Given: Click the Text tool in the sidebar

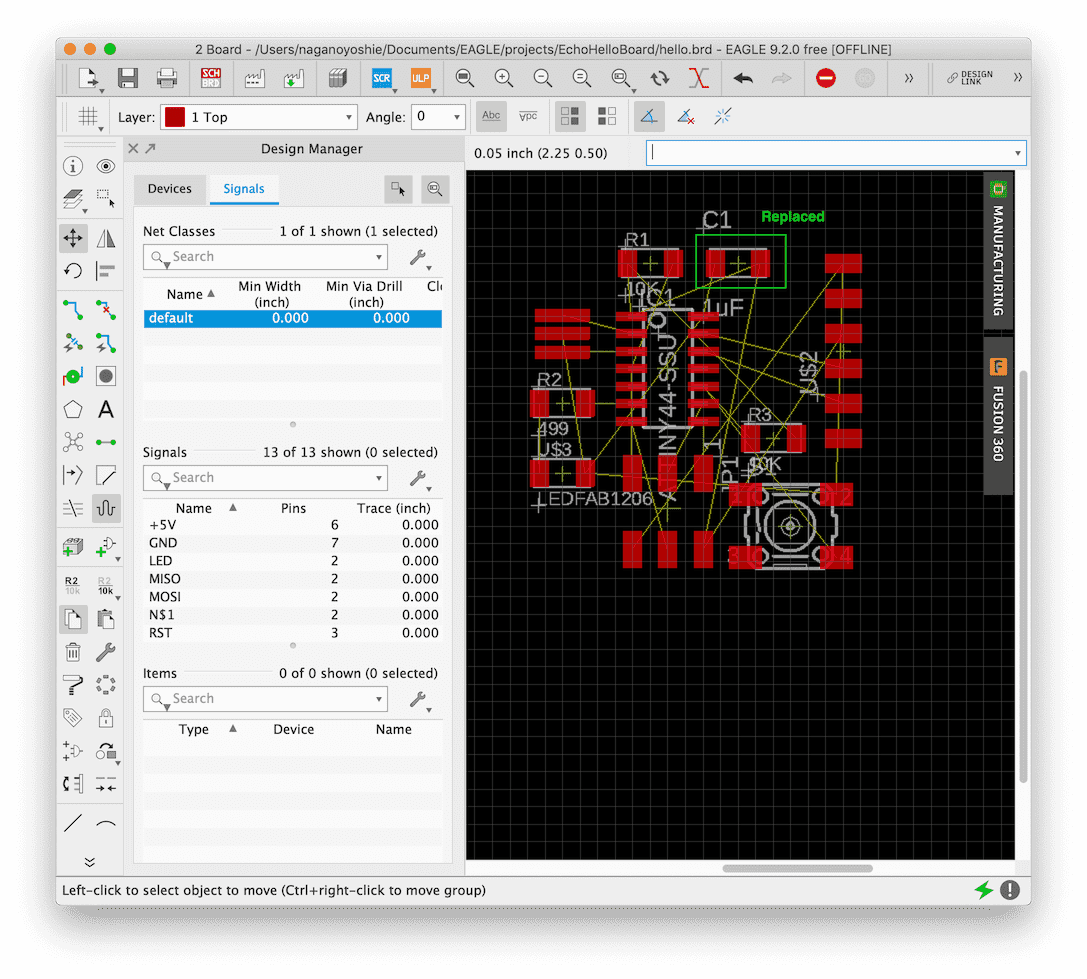Looking at the screenshot, I should click(x=105, y=409).
